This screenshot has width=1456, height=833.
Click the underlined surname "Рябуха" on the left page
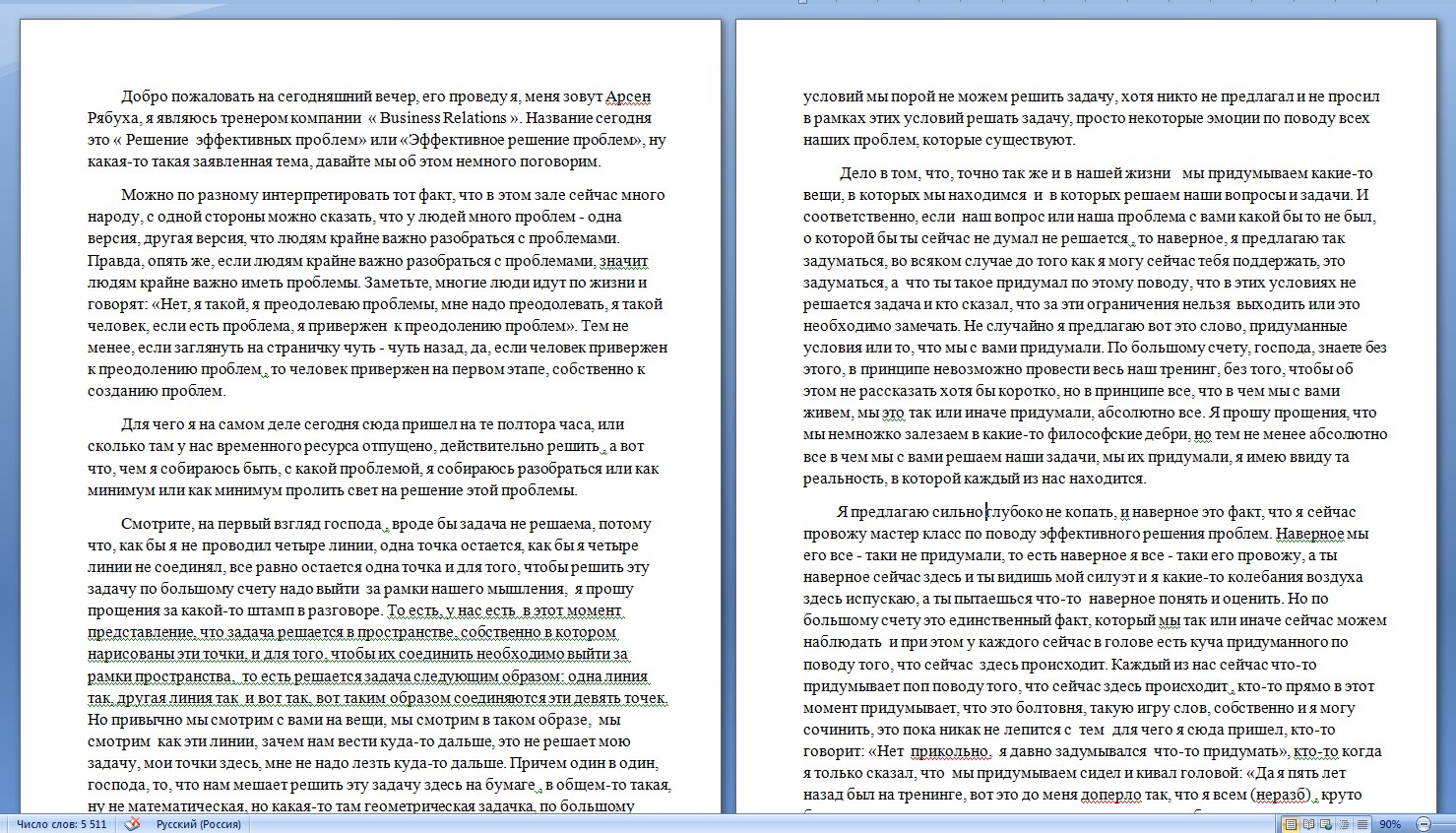(x=113, y=118)
